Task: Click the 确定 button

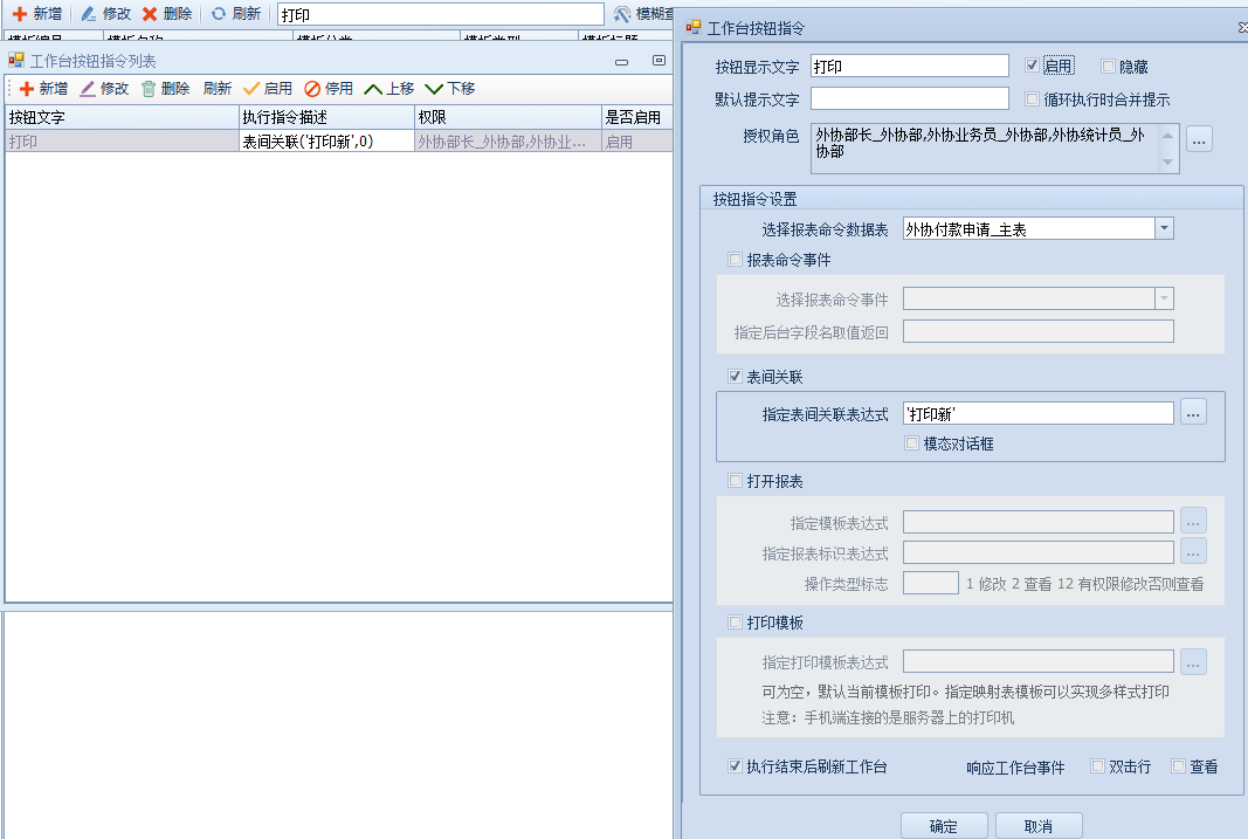Action: click(943, 825)
